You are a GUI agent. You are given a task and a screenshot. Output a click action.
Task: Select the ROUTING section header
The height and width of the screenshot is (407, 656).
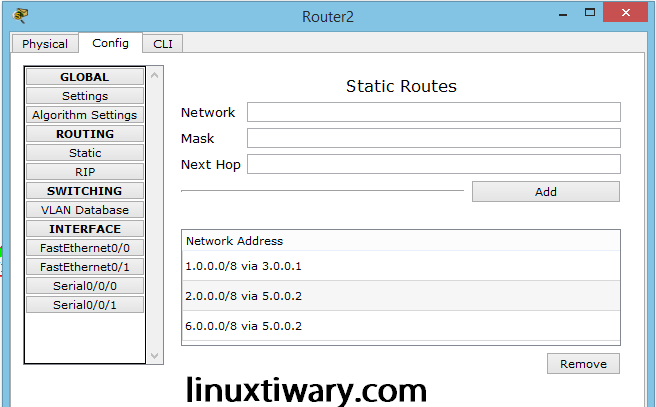[85, 134]
